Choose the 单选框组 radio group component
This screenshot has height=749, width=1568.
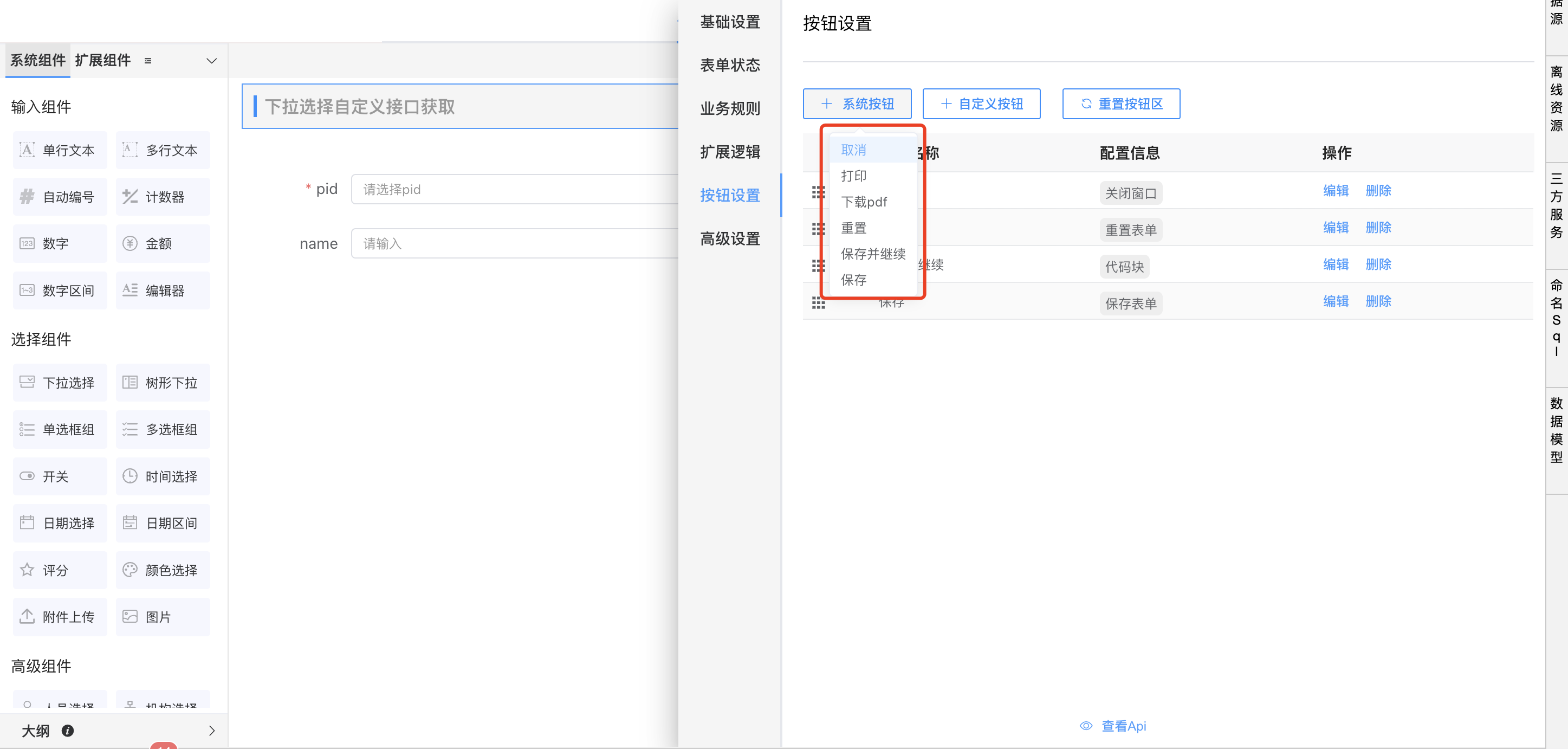59,429
